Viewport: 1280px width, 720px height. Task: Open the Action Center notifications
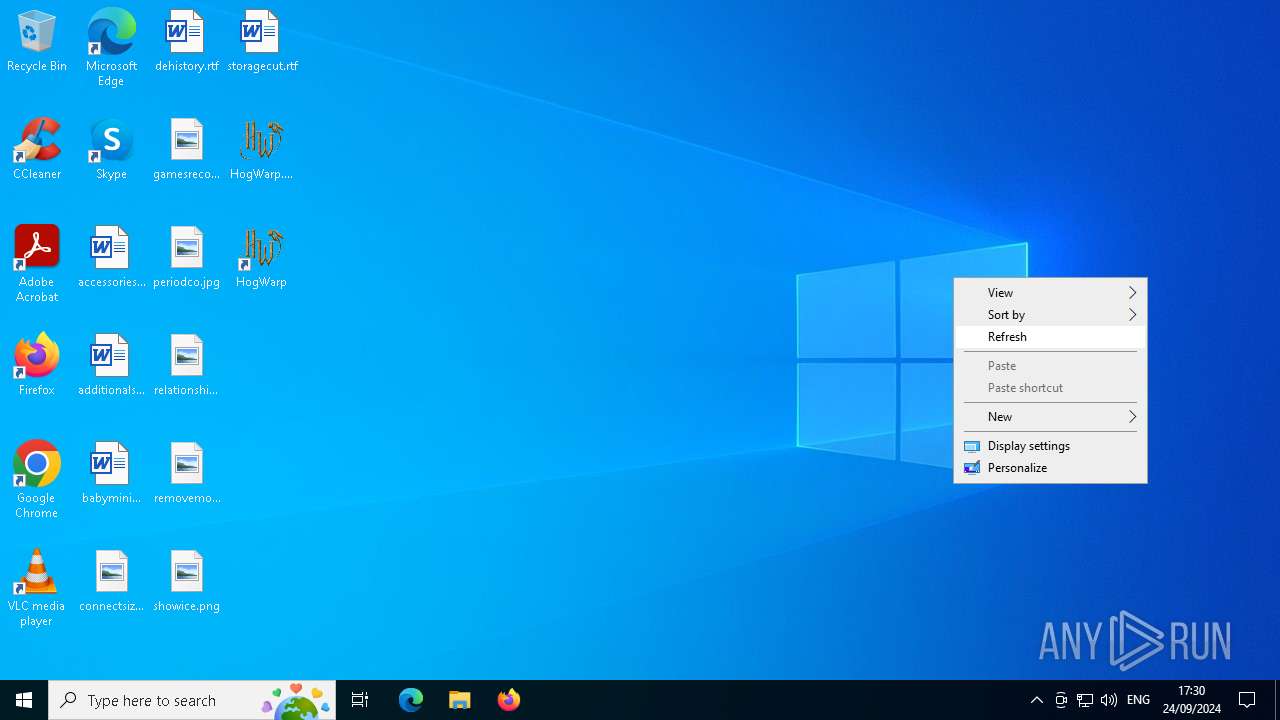point(1248,700)
